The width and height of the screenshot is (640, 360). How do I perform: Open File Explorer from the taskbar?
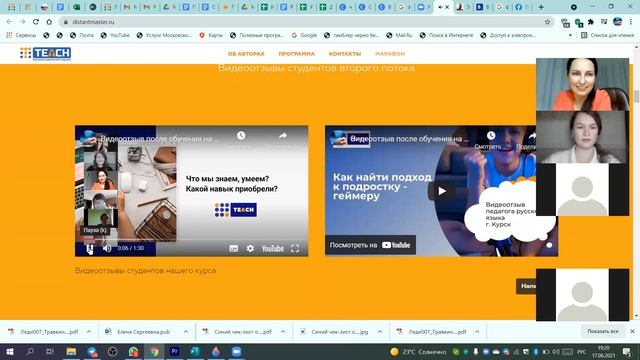71,351
